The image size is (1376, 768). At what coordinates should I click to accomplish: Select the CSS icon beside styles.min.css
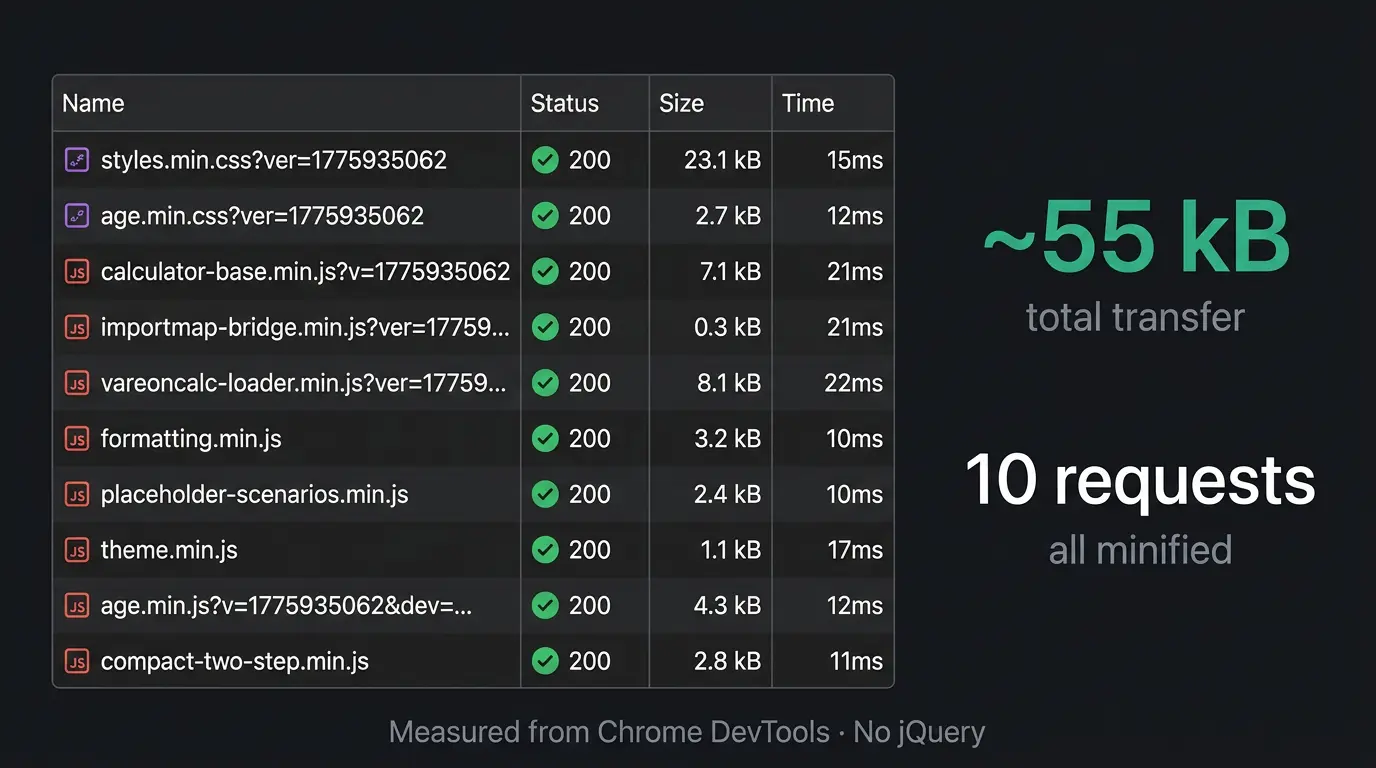pos(78,159)
